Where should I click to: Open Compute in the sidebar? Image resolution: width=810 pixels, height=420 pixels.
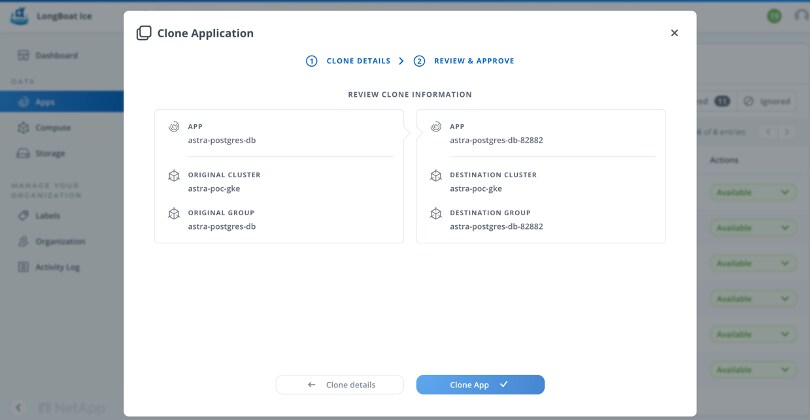[x=51, y=128]
